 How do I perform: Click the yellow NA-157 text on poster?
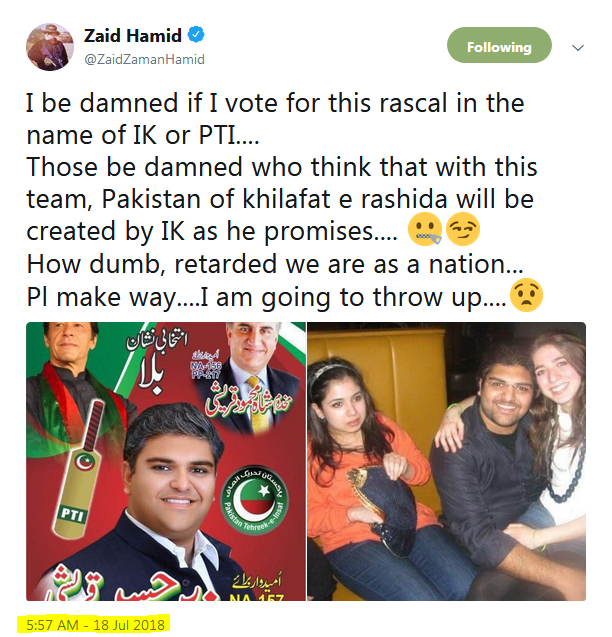[x=256, y=596]
